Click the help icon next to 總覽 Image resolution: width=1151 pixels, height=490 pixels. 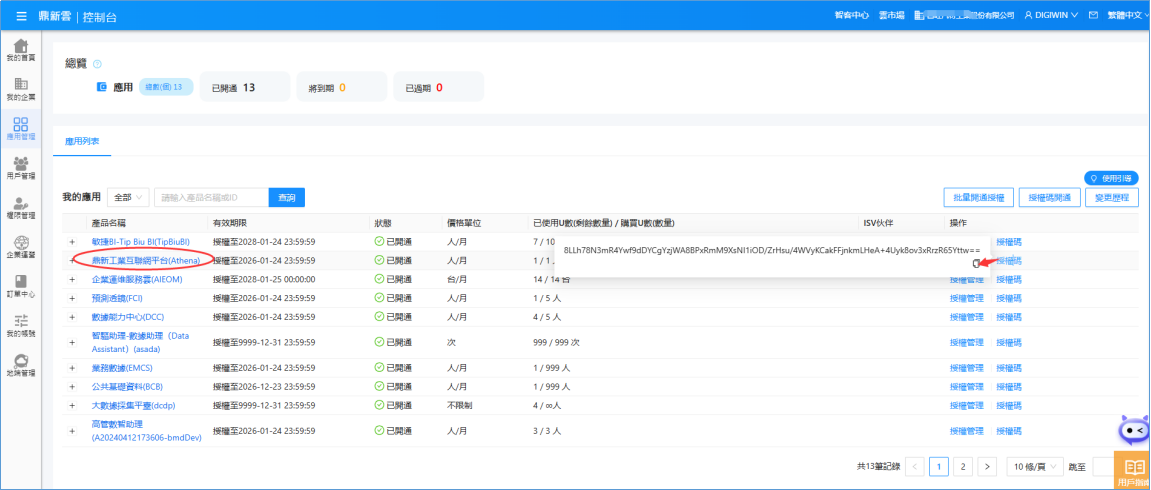(97, 64)
